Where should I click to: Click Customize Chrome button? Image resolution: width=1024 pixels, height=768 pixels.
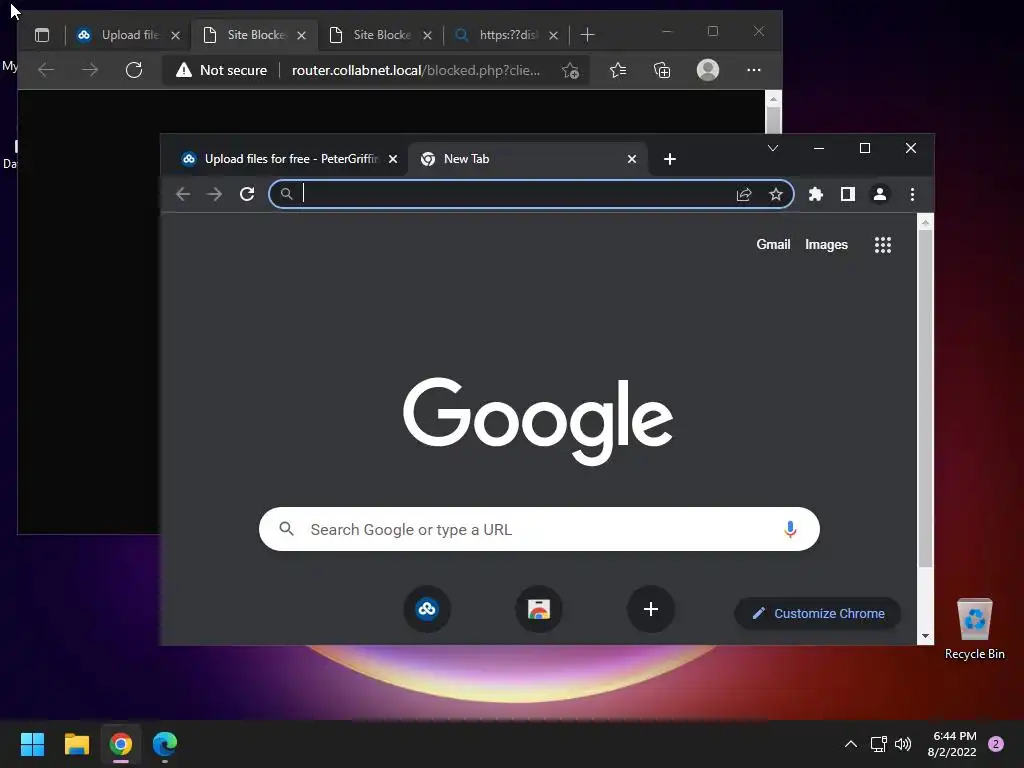coord(818,613)
